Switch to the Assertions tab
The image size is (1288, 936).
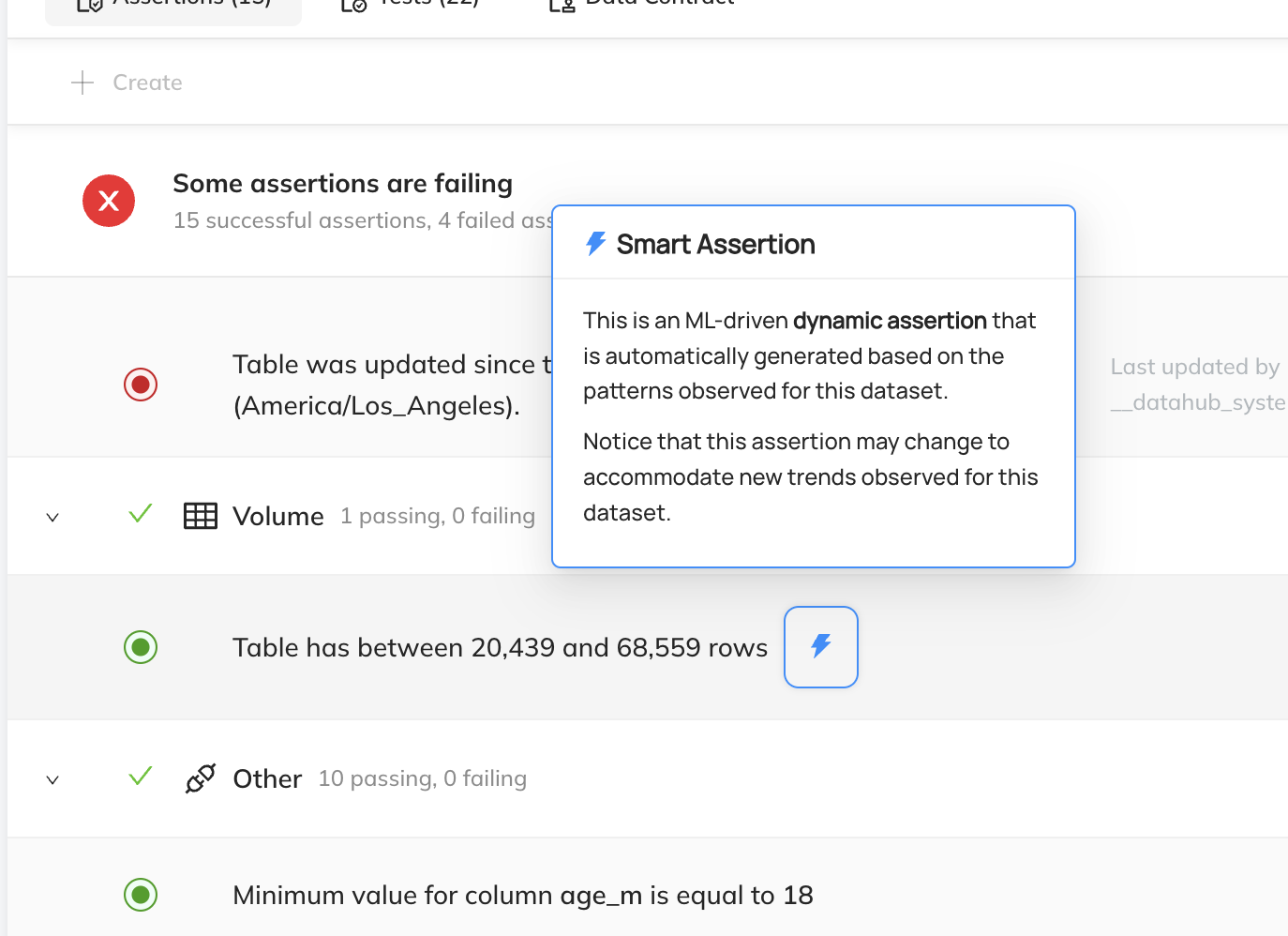pyautogui.click(x=173, y=6)
